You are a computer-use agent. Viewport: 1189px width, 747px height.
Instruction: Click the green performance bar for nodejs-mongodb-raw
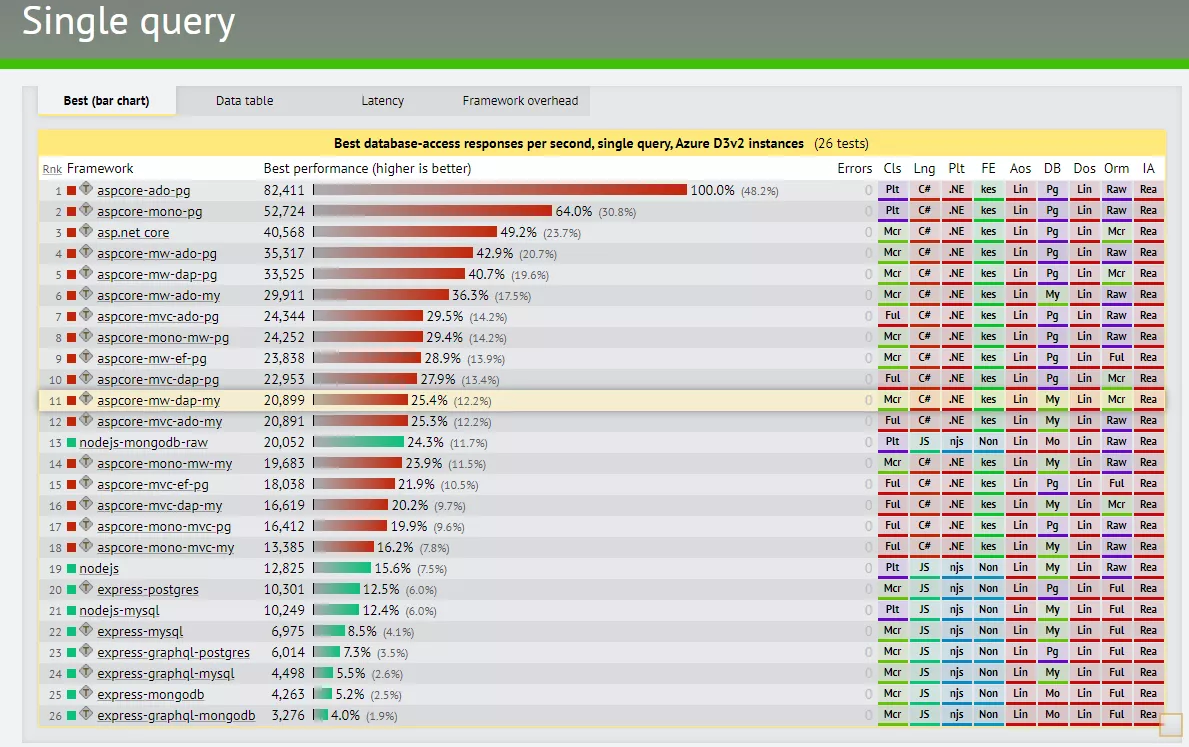pos(358,442)
